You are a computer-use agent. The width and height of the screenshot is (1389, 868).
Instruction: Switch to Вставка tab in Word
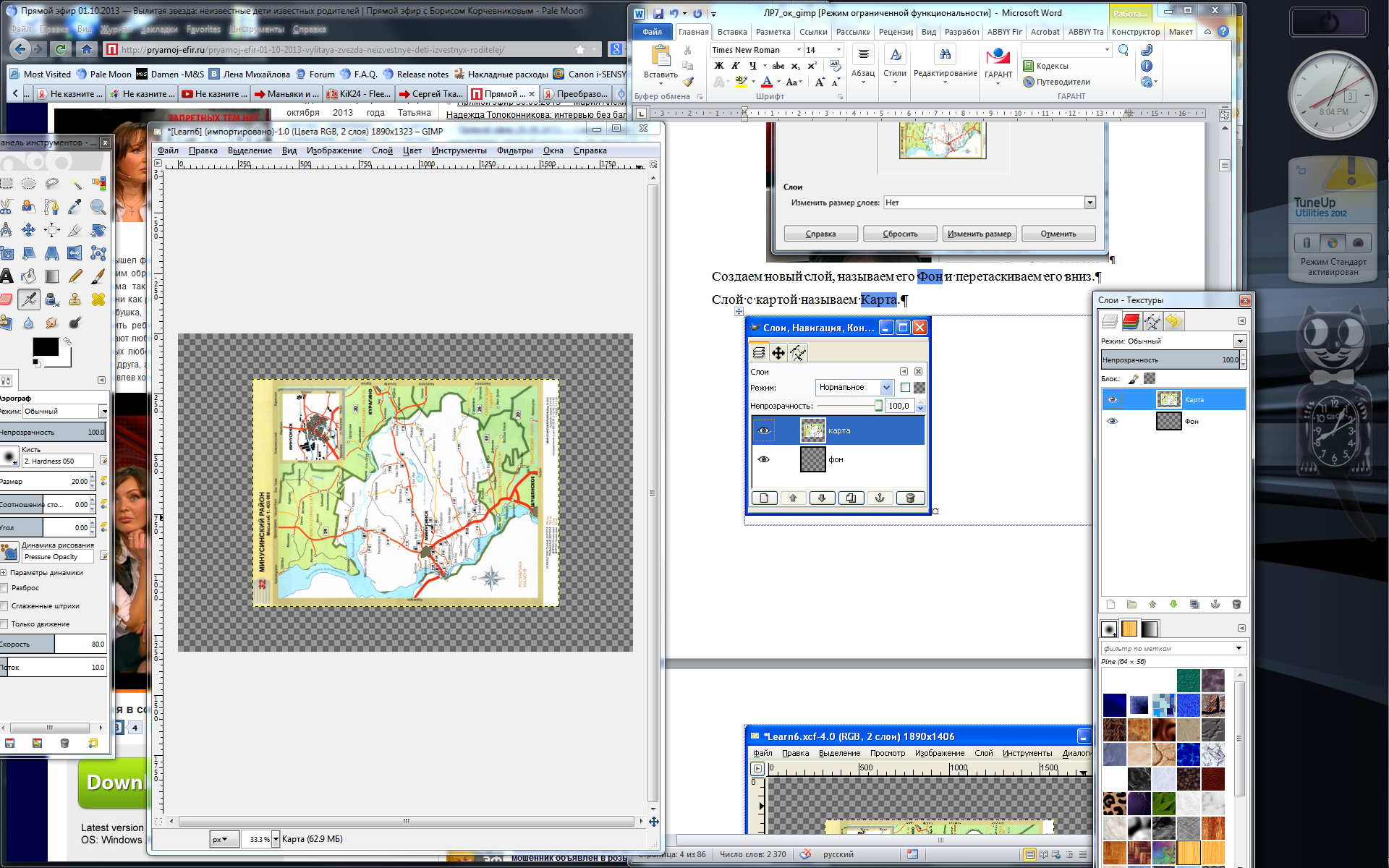[x=732, y=32]
